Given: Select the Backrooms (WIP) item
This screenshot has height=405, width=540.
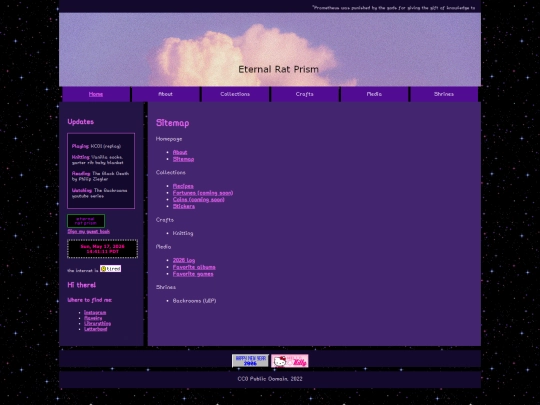Looking at the screenshot, I should pyautogui.click(x=194, y=301).
